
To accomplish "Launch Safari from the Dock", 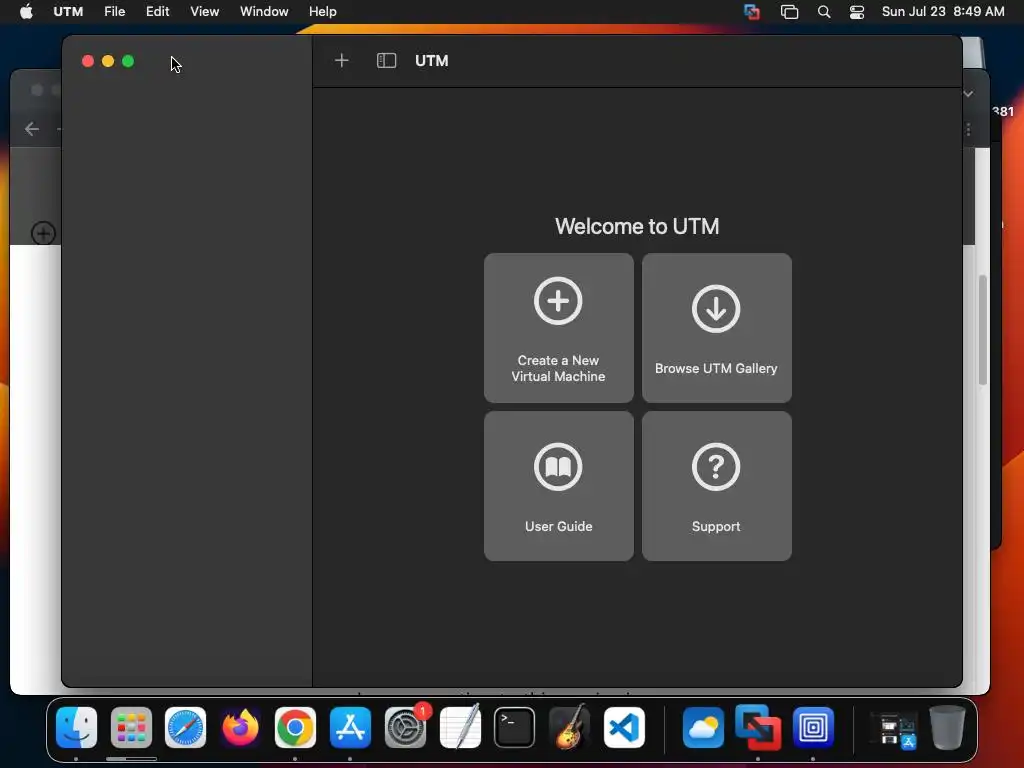I will [185, 727].
